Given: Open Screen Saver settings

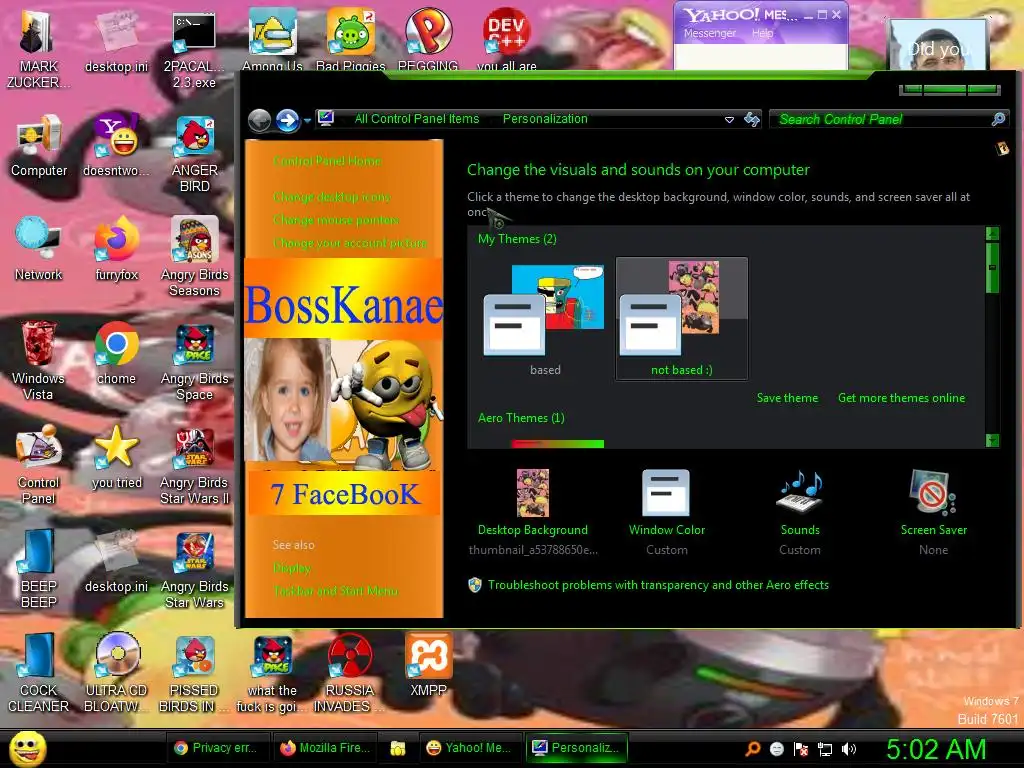Looking at the screenshot, I should tap(934, 512).
